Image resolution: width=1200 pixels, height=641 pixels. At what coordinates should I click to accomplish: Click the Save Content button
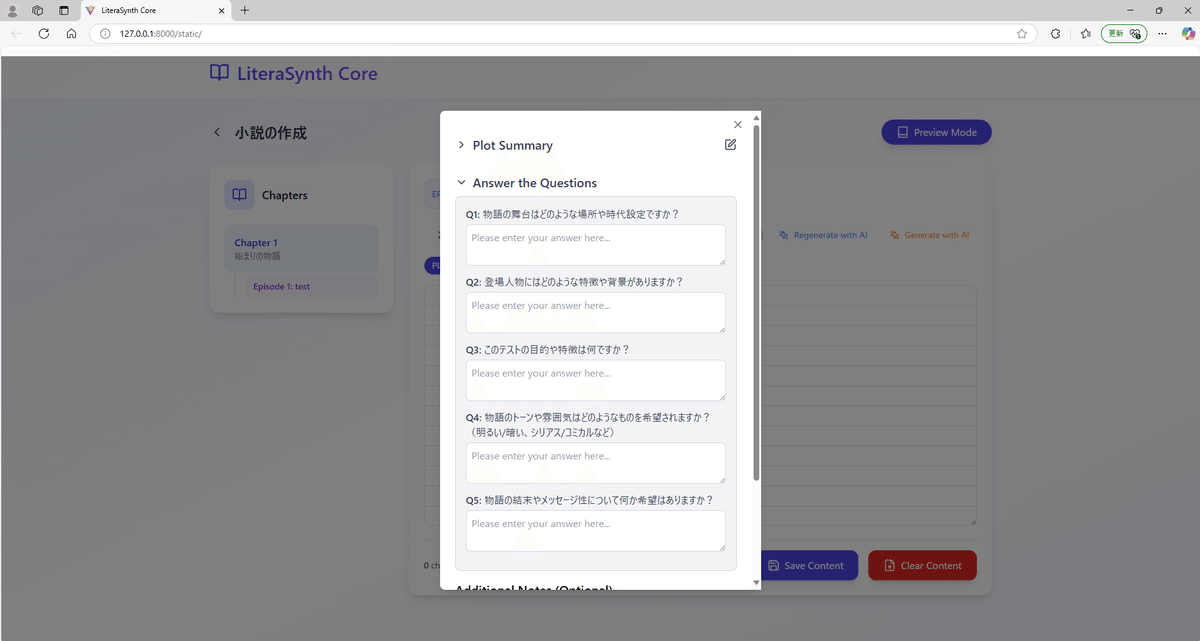pyautogui.click(x=808, y=565)
